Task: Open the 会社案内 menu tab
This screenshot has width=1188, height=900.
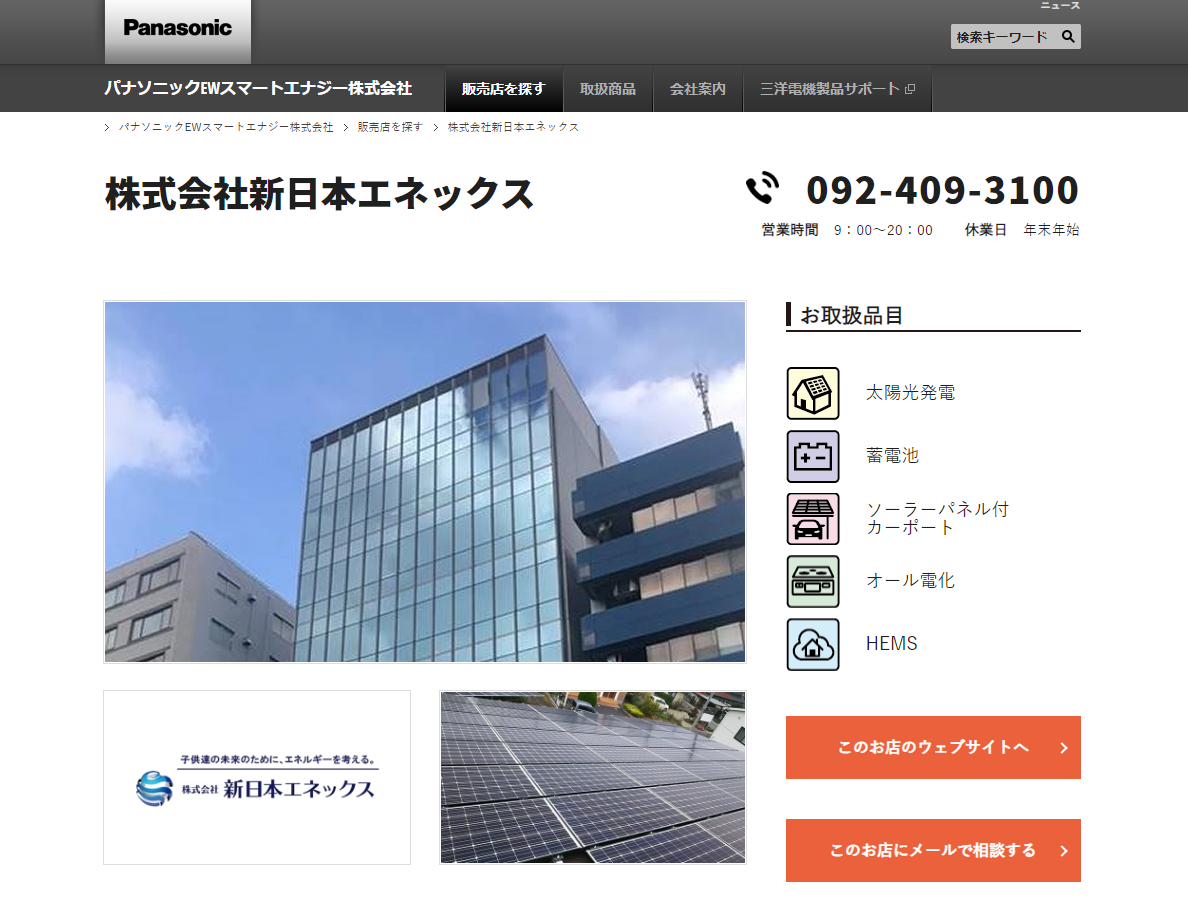Action: pos(698,89)
